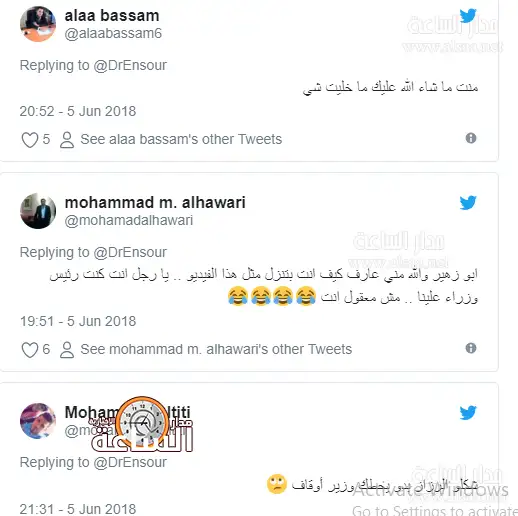
Task: Open the info icon on alaa bassam's tweet
Action: pyautogui.click(x=471, y=138)
